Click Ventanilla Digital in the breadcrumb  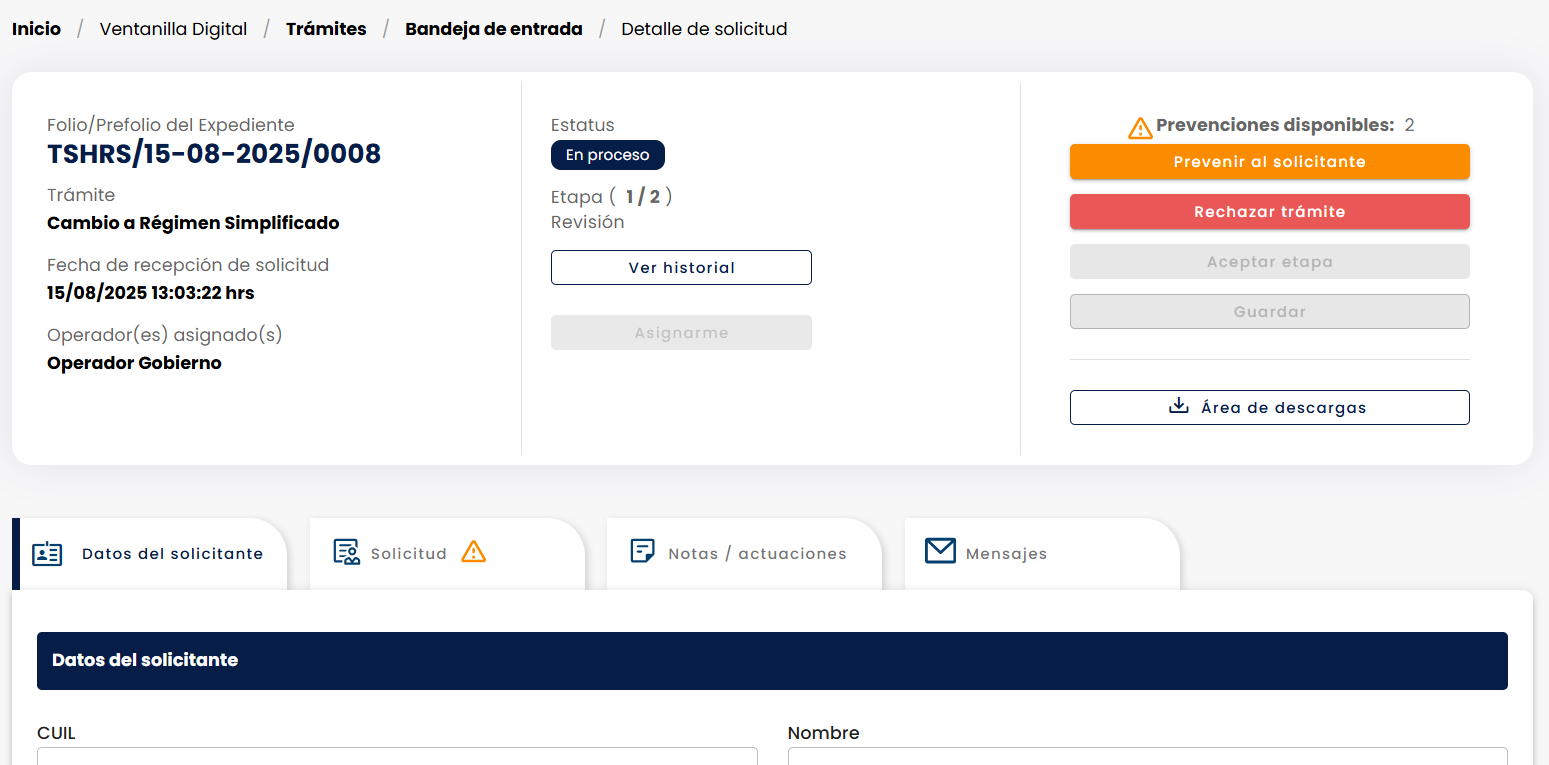173,29
